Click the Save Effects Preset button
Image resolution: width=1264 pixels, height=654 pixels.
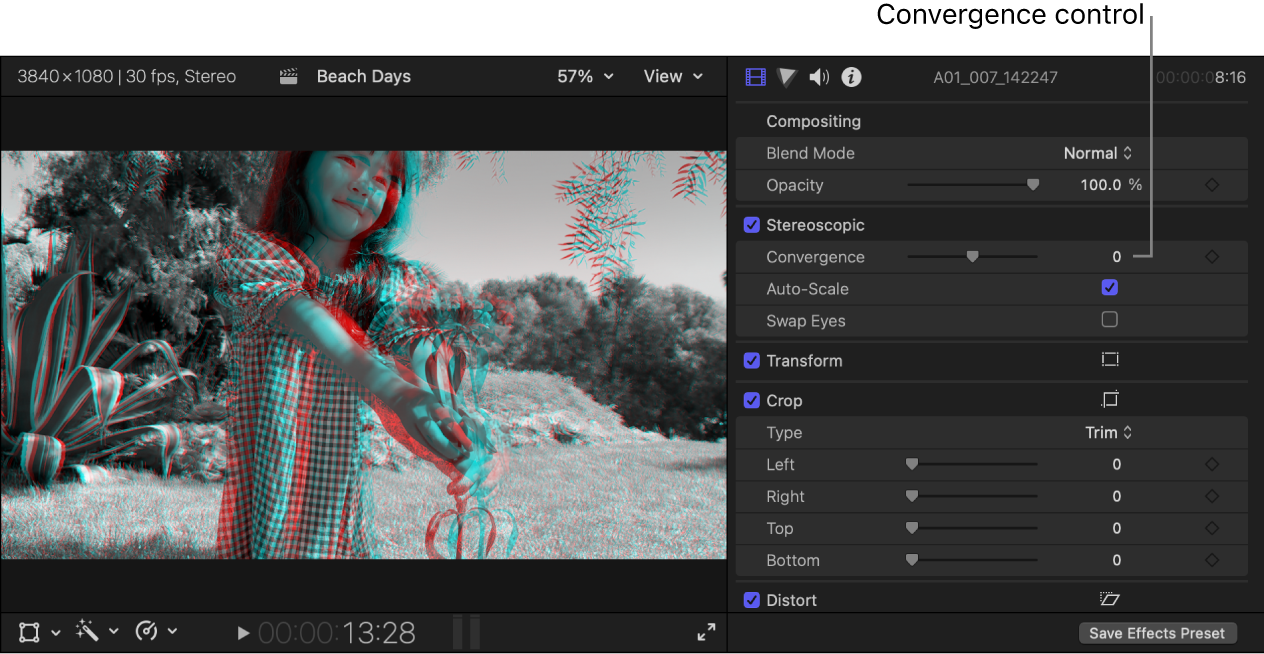pos(1157,632)
